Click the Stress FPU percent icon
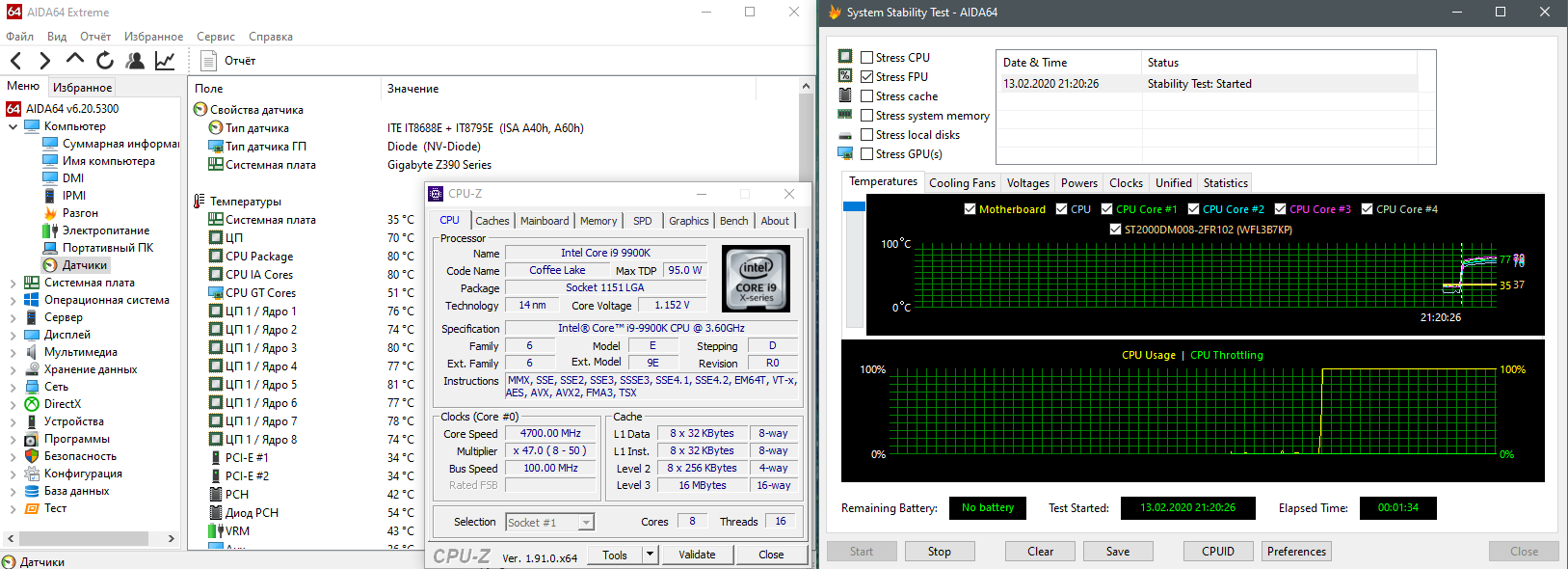 click(845, 76)
